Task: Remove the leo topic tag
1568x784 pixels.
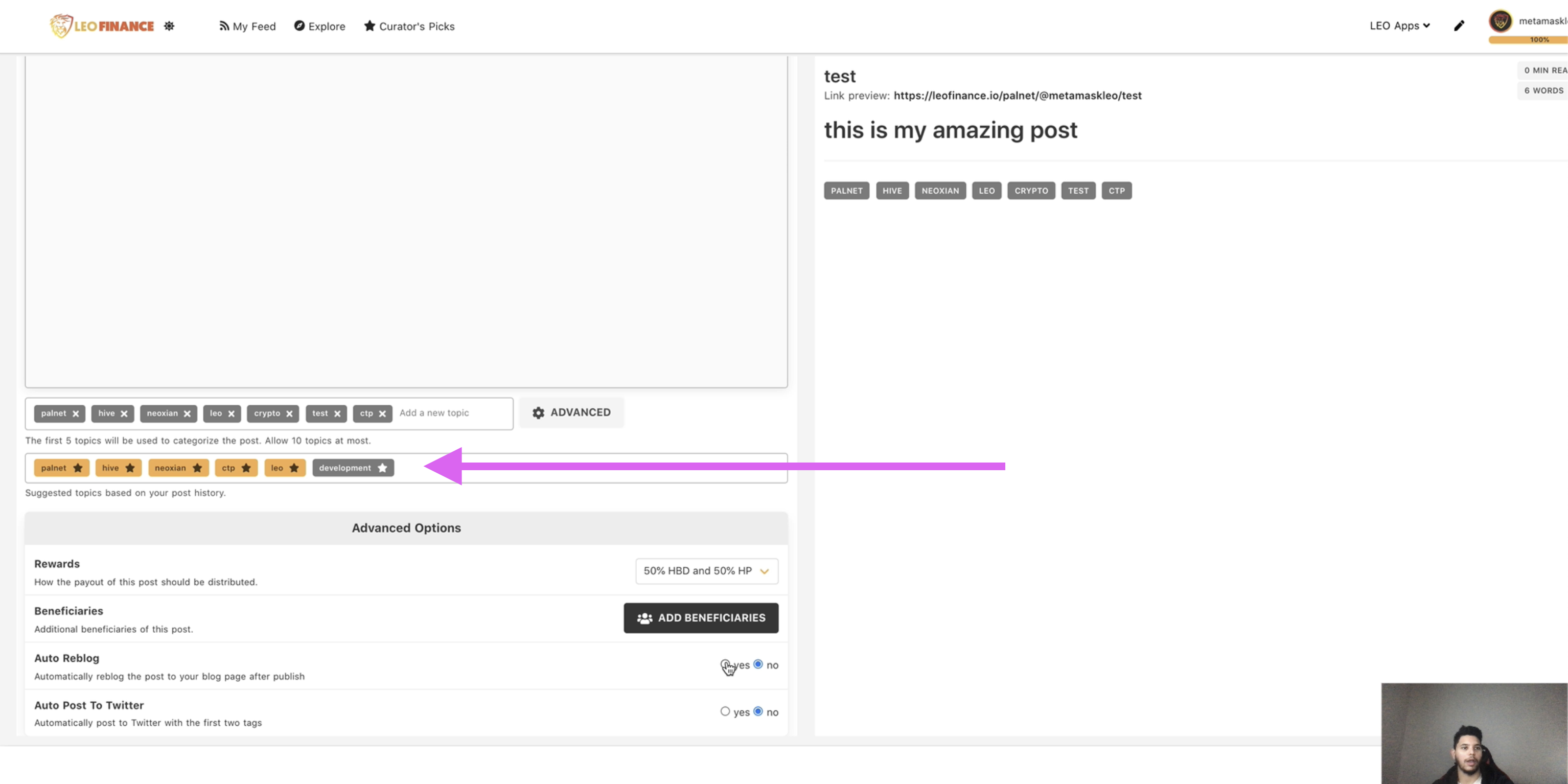Action: (x=232, y=414)
